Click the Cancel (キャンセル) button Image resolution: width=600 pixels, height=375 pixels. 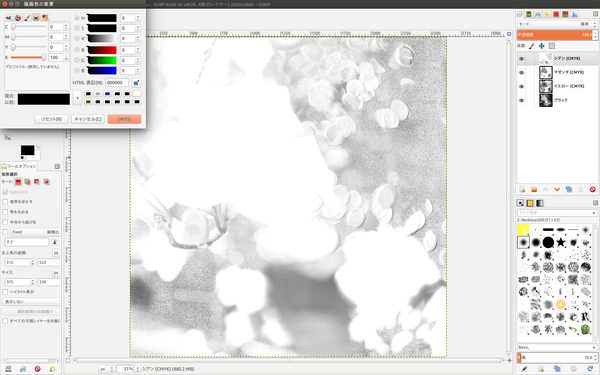[x=88, y=119]
